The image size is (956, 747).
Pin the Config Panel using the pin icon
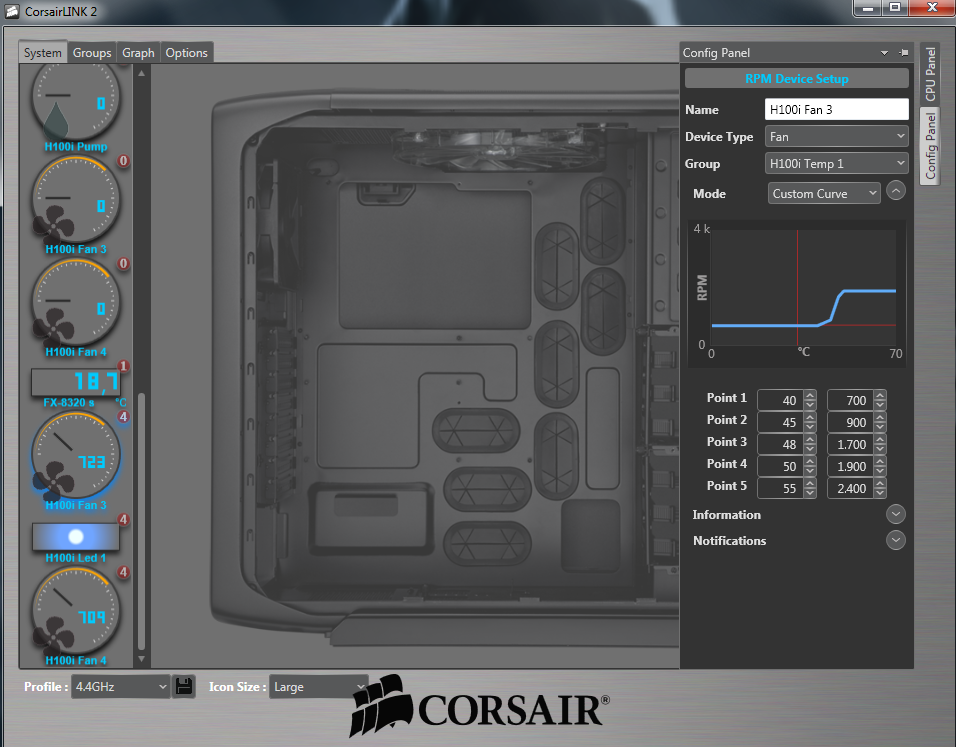(x=903, y=53)
